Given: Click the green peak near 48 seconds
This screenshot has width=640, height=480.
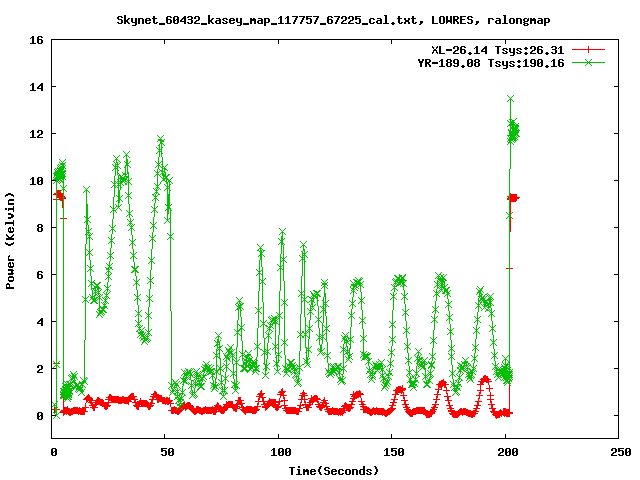Looking at the screenshot, I should click(x=161, y=139).
